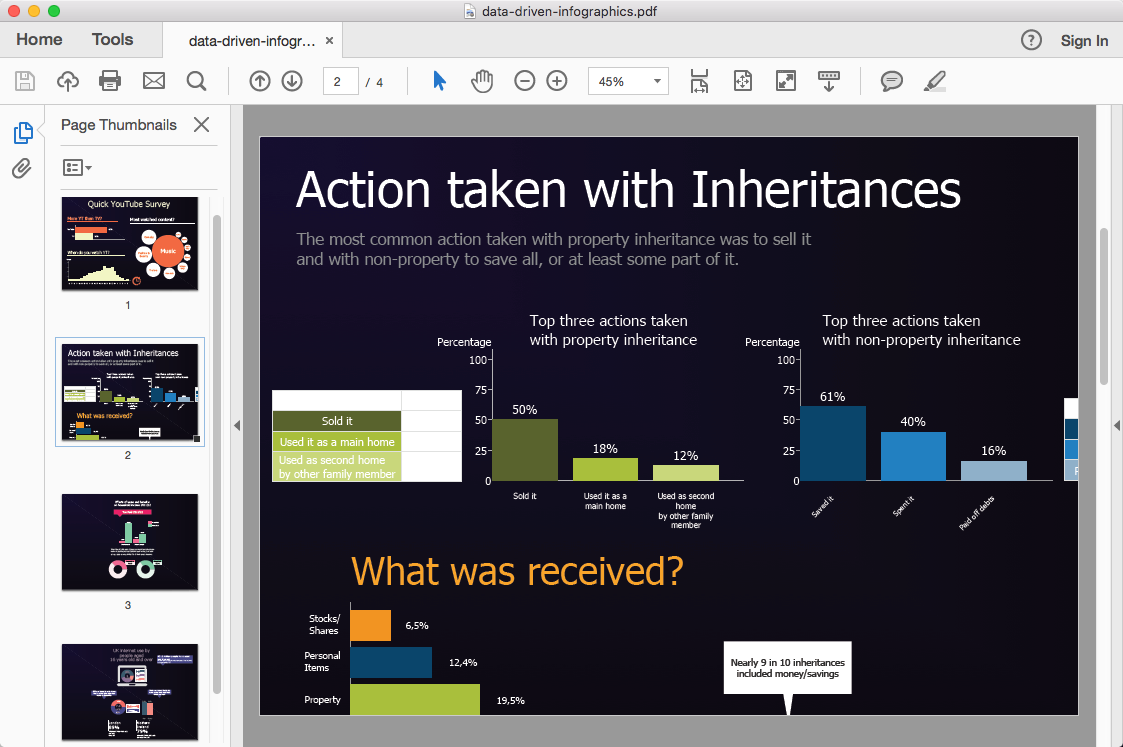The height and width of the screenshot is (747, 1123).
Task: Switch to the Home tab
Action: coord(39,40)
